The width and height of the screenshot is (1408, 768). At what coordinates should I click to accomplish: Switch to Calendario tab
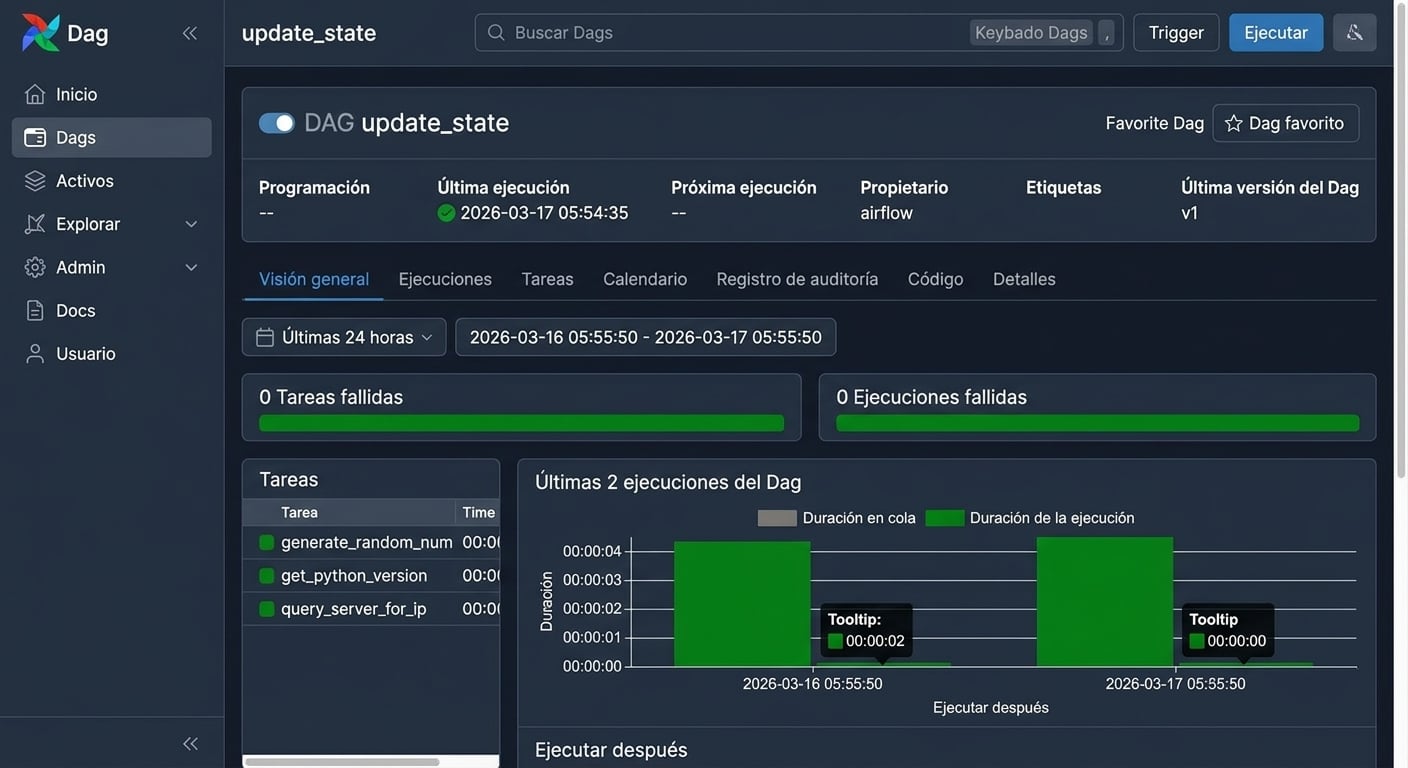pyautogui.click(x=645, y=279)
